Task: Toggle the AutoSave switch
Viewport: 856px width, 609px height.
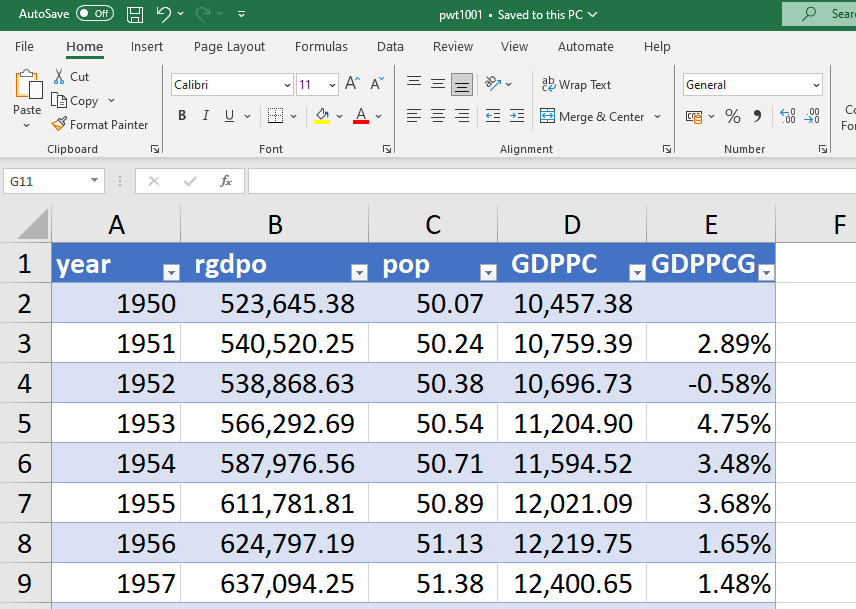Action: [95, 14]
